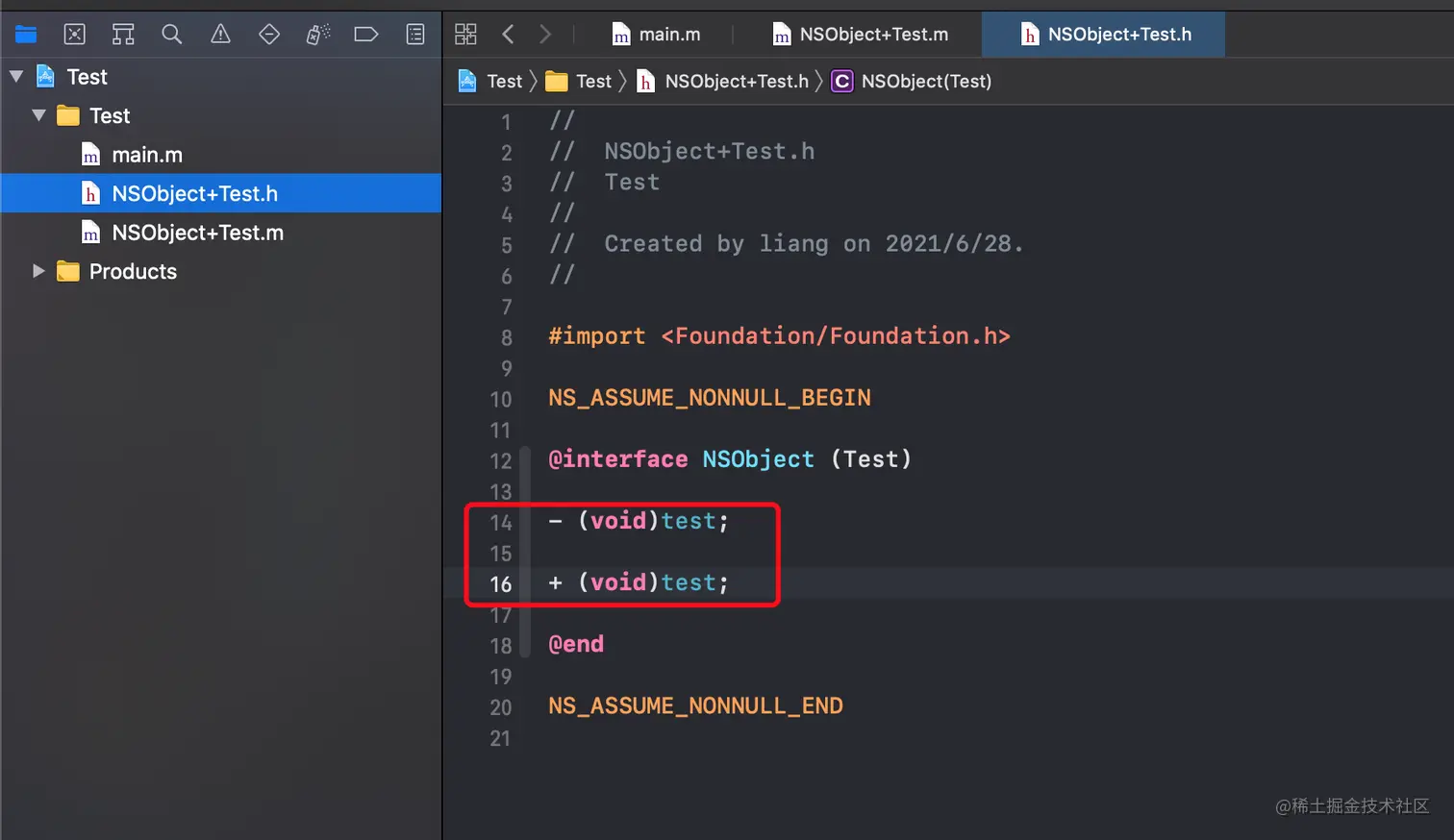Click the NSObject class name in code
1454x840 pixels.
pos(758,459)
